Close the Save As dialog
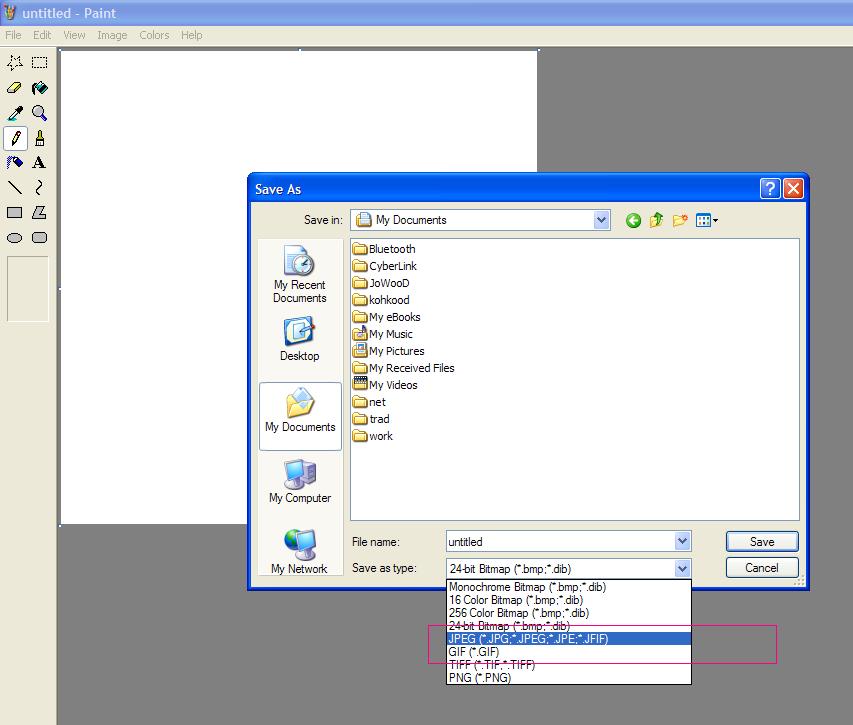The image size is (853, 725). (x=794, y=189)
